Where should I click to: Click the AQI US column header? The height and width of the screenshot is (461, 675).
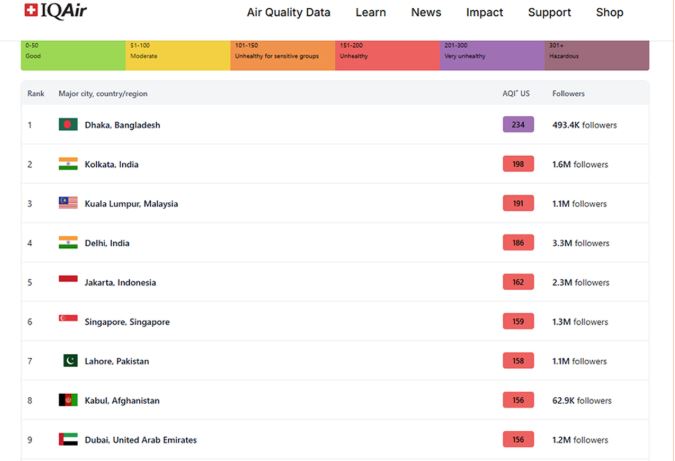pyautogui.click(x=516, y=93)
